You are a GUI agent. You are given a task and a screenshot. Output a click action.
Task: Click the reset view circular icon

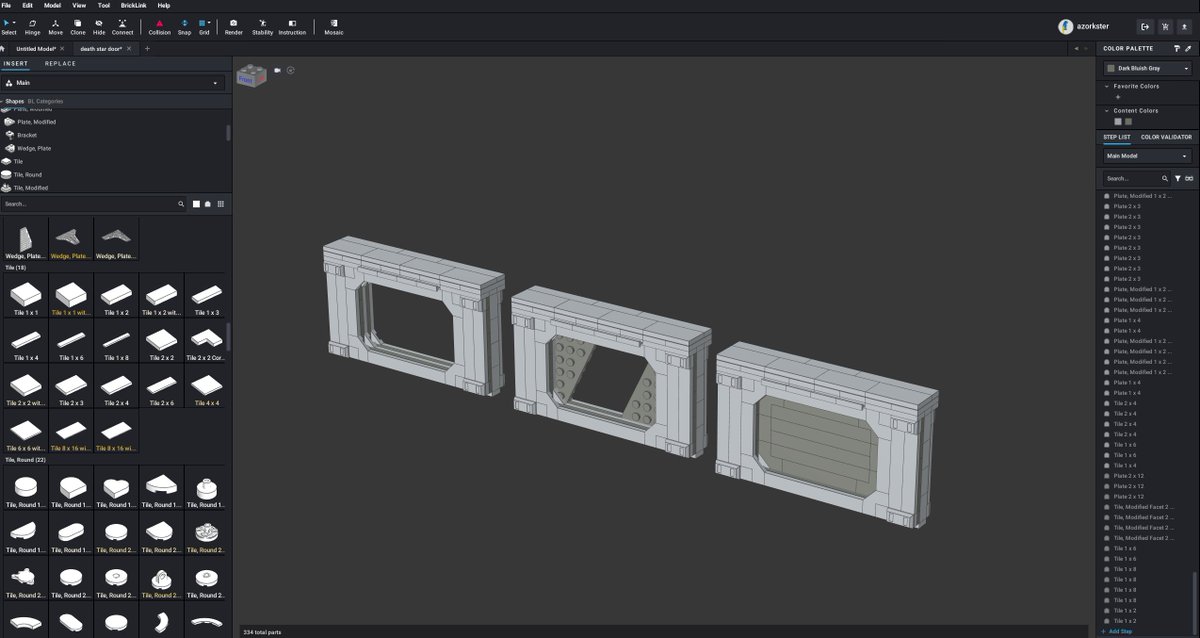pos(291,70)
